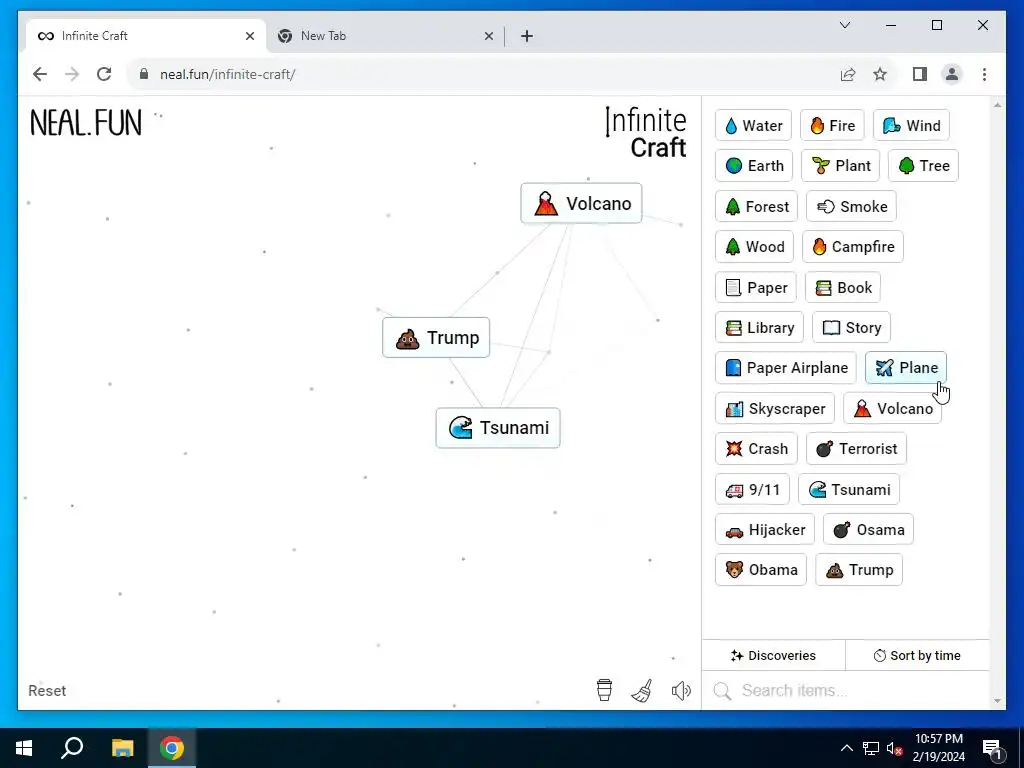The height and width of the screenshot is (768, 1024).
Task: Select the Obama element
Action: [x=761, y=570]
